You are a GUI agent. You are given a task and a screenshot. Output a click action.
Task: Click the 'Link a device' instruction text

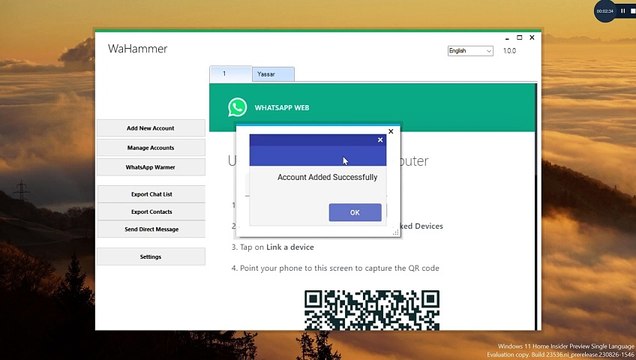coord(290,247)
